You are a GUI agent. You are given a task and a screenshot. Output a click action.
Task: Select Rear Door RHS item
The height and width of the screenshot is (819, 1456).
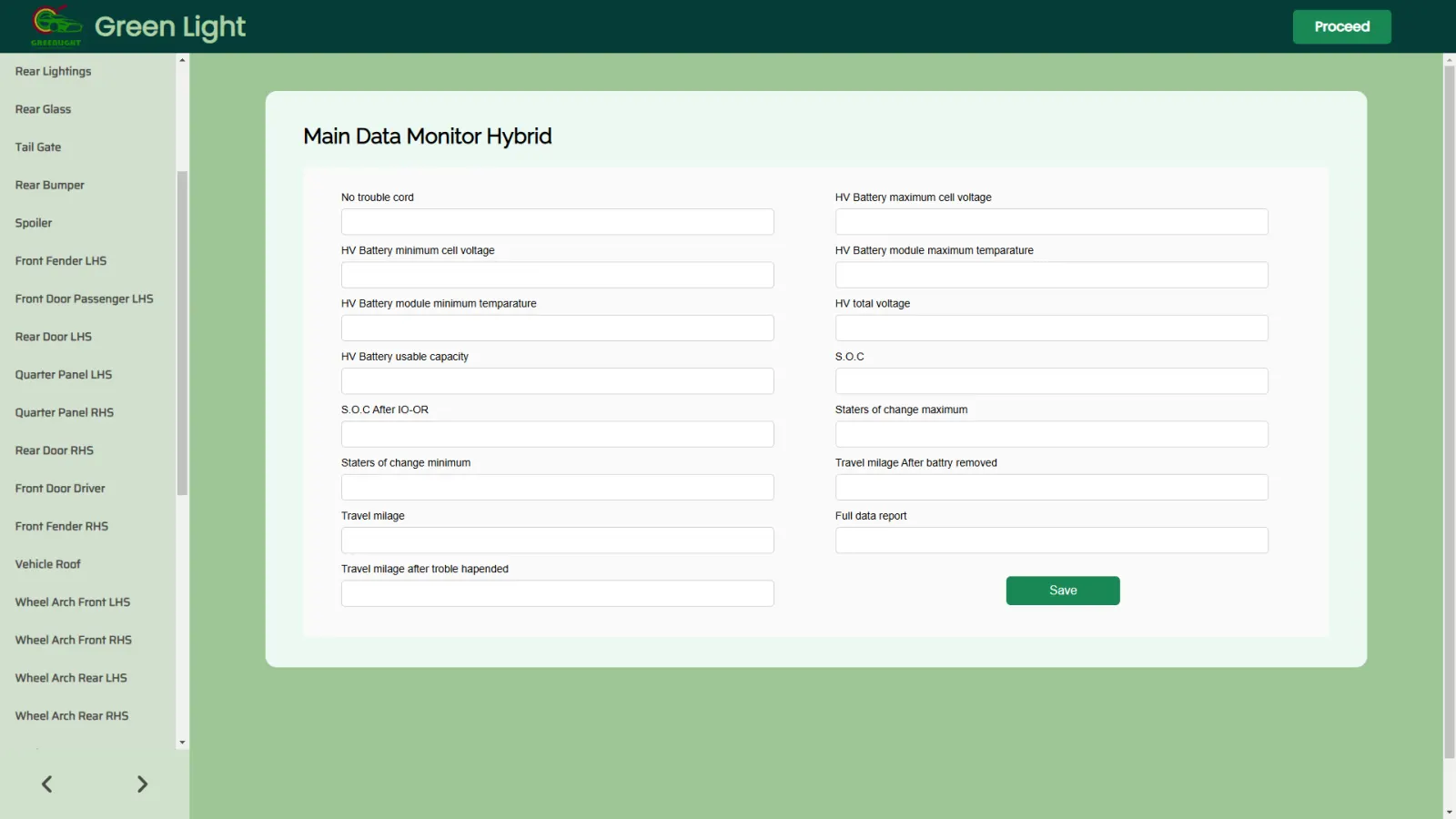point(55,450)
